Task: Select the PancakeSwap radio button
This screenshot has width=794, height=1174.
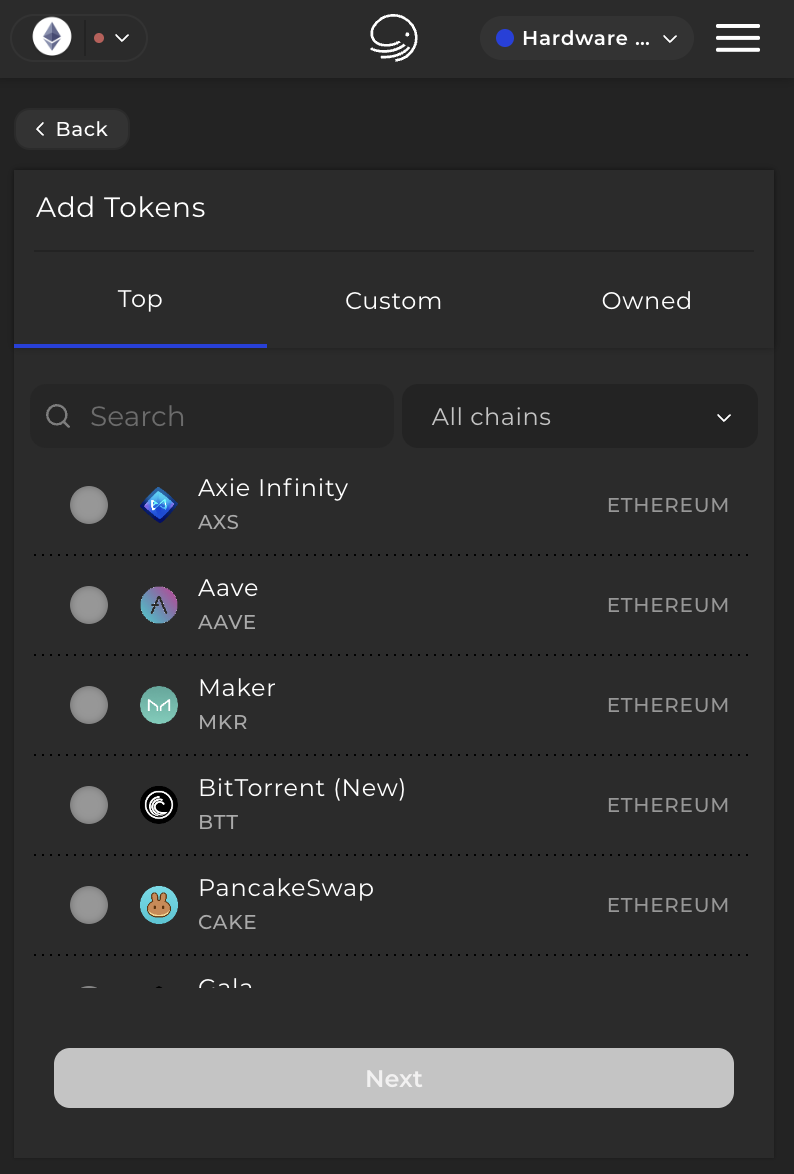Action: click(x=89, y=904)
